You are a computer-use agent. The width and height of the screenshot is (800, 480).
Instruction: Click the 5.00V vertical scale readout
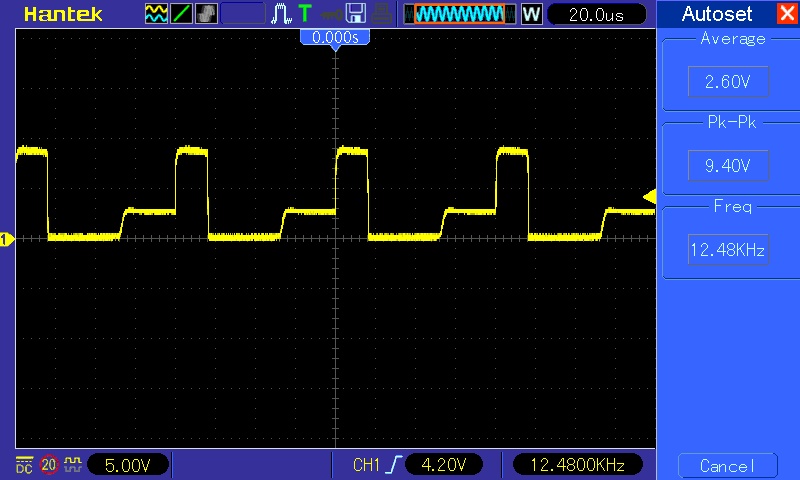pyautogui.click(x=128, y=465)
